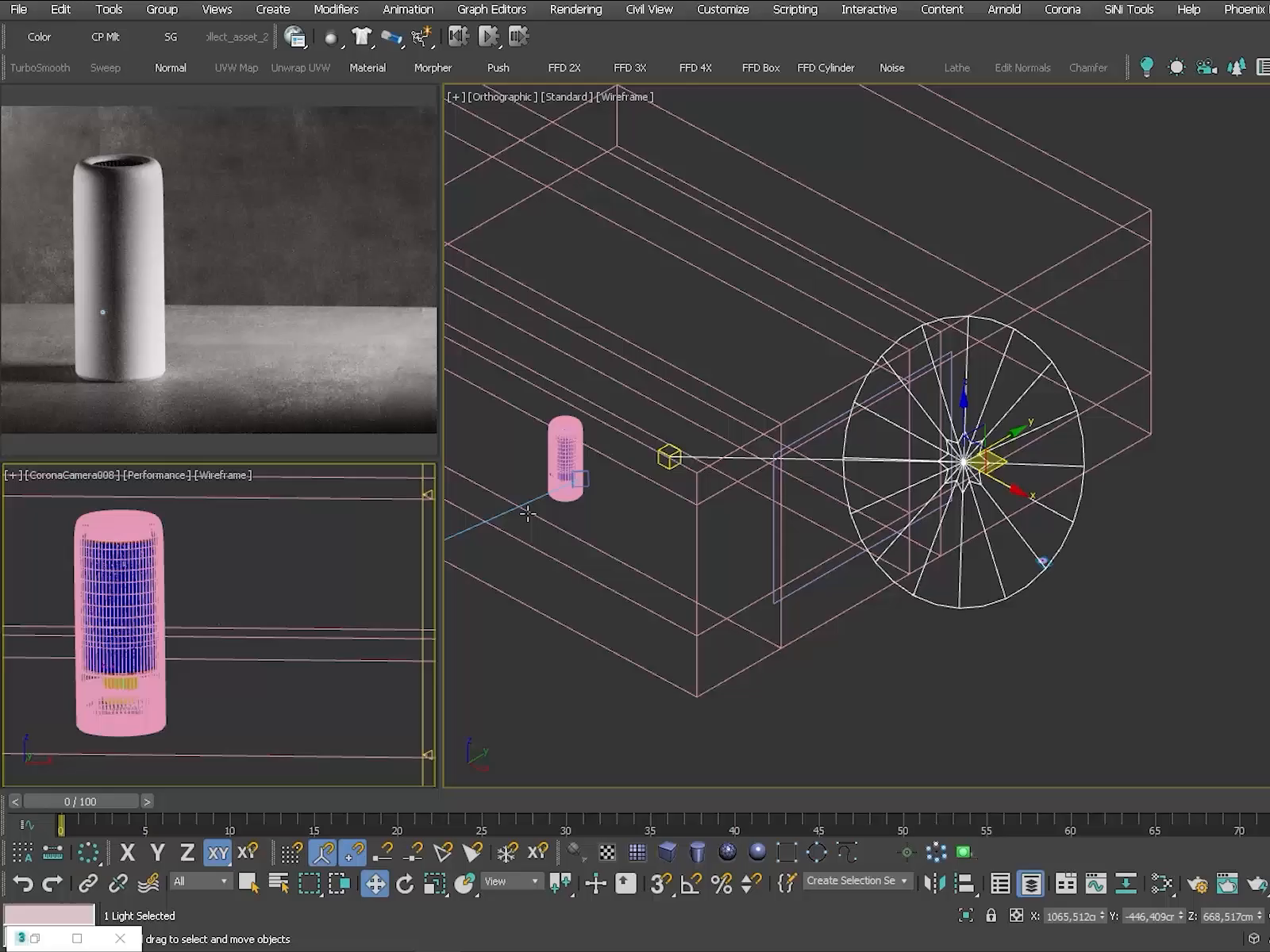Click the Select and Link chain icon
Screen dimensions: 1270x952
pos(88,883)
